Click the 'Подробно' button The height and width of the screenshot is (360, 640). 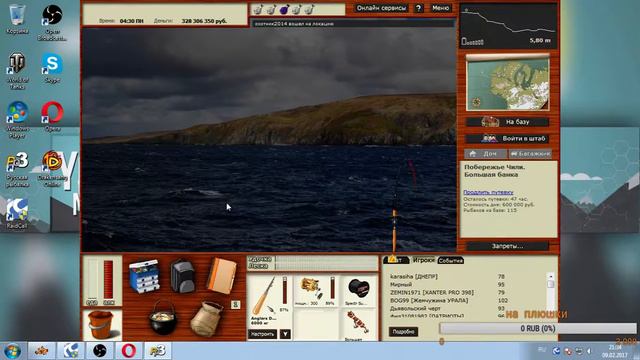403,331
